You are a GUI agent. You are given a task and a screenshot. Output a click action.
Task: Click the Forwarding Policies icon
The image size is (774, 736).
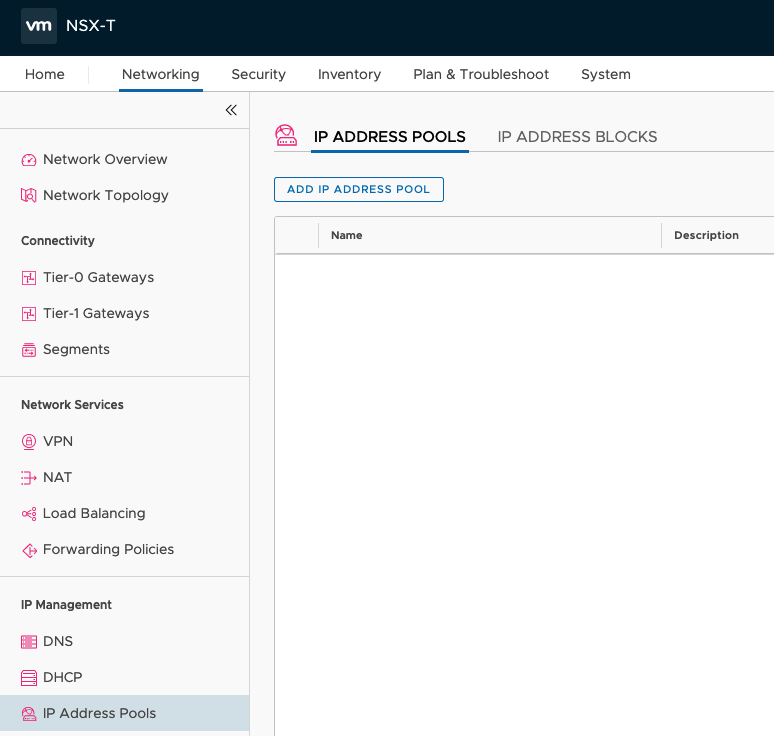29,550
